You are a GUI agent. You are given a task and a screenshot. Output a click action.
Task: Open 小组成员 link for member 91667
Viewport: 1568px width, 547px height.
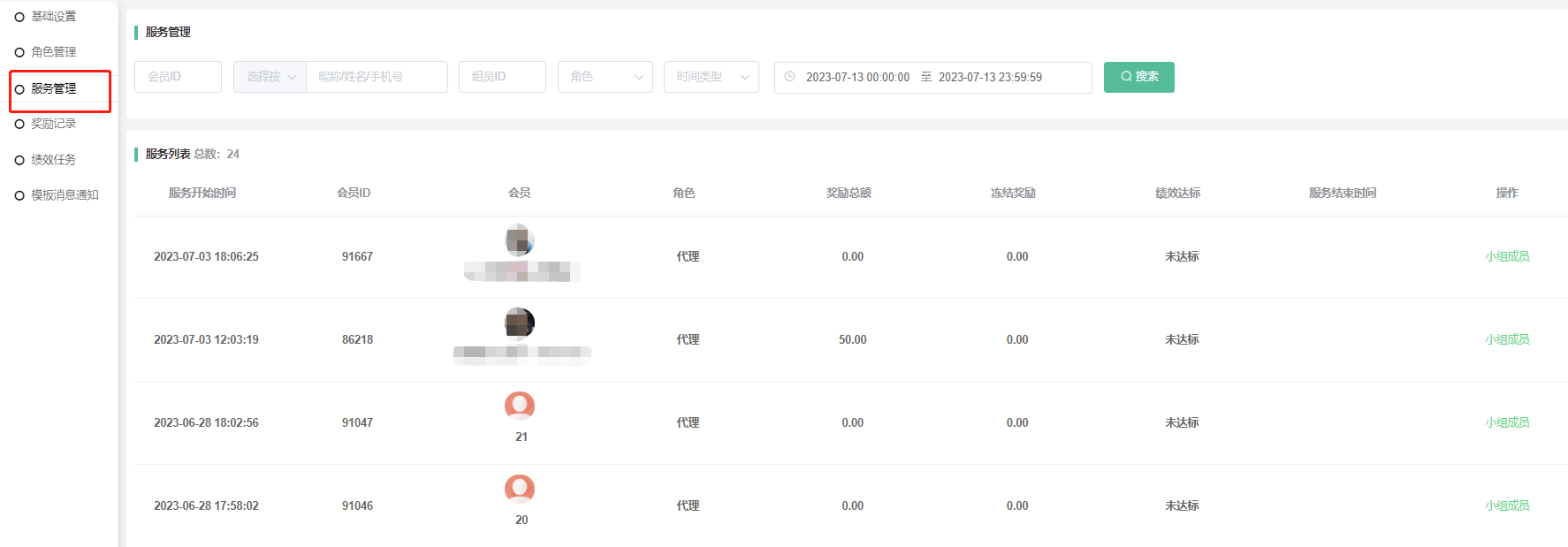coord(1506,256)
